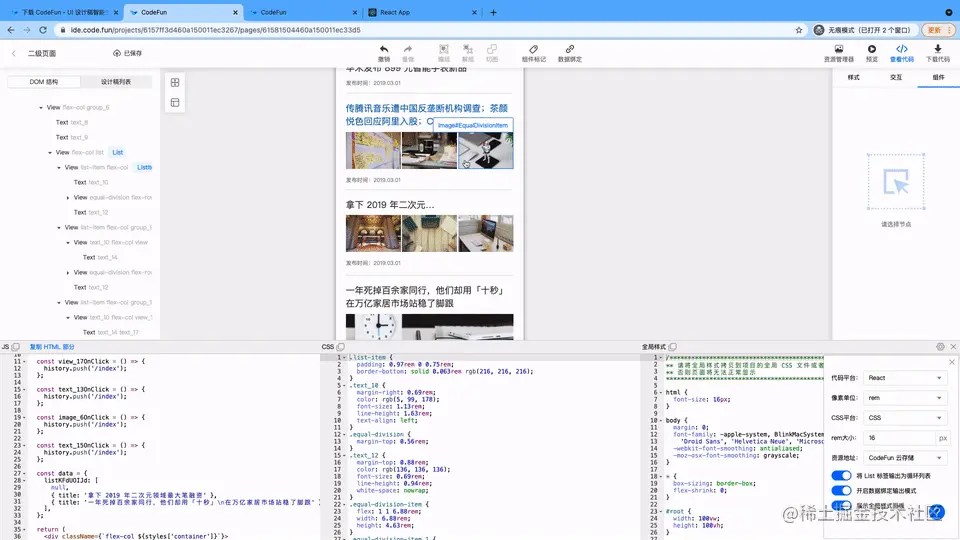
Task: Click the download code (下载代码) icon
Action: tap(937, 50)
